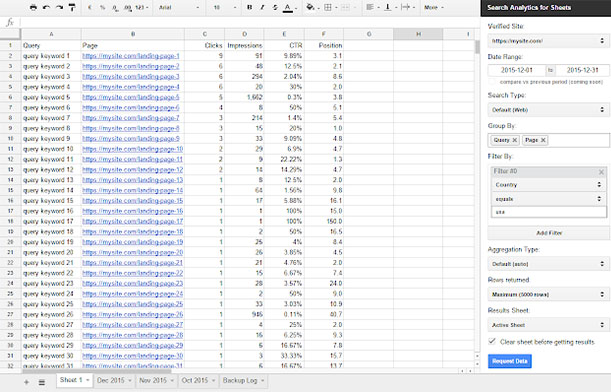Open the More toolbar menu
Image resolution: width=611 pixels, height=392 pixels.
tap(433, 7)
